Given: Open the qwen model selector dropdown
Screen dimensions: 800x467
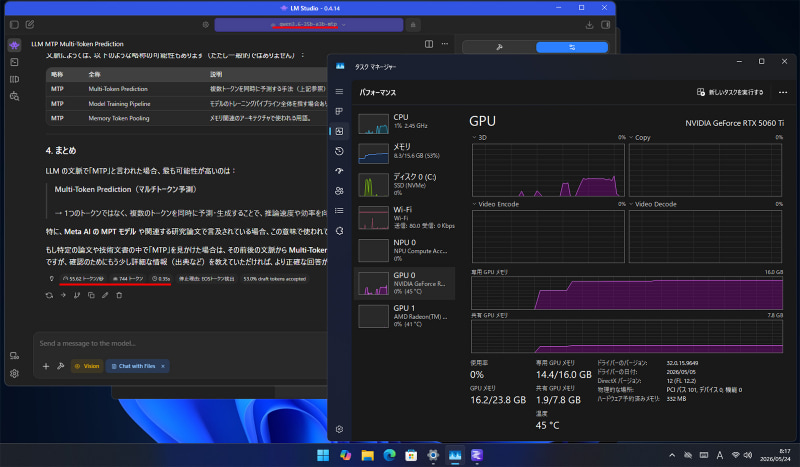Looking at the screenshot, I should click(309, 24).
